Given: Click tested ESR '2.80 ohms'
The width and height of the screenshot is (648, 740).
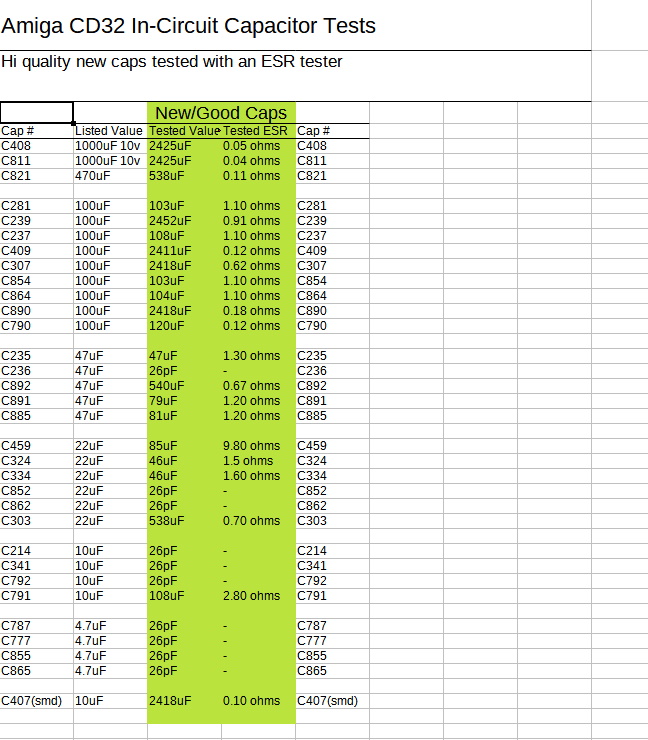Looking at the screenshot, I should (x=252, y=596).
